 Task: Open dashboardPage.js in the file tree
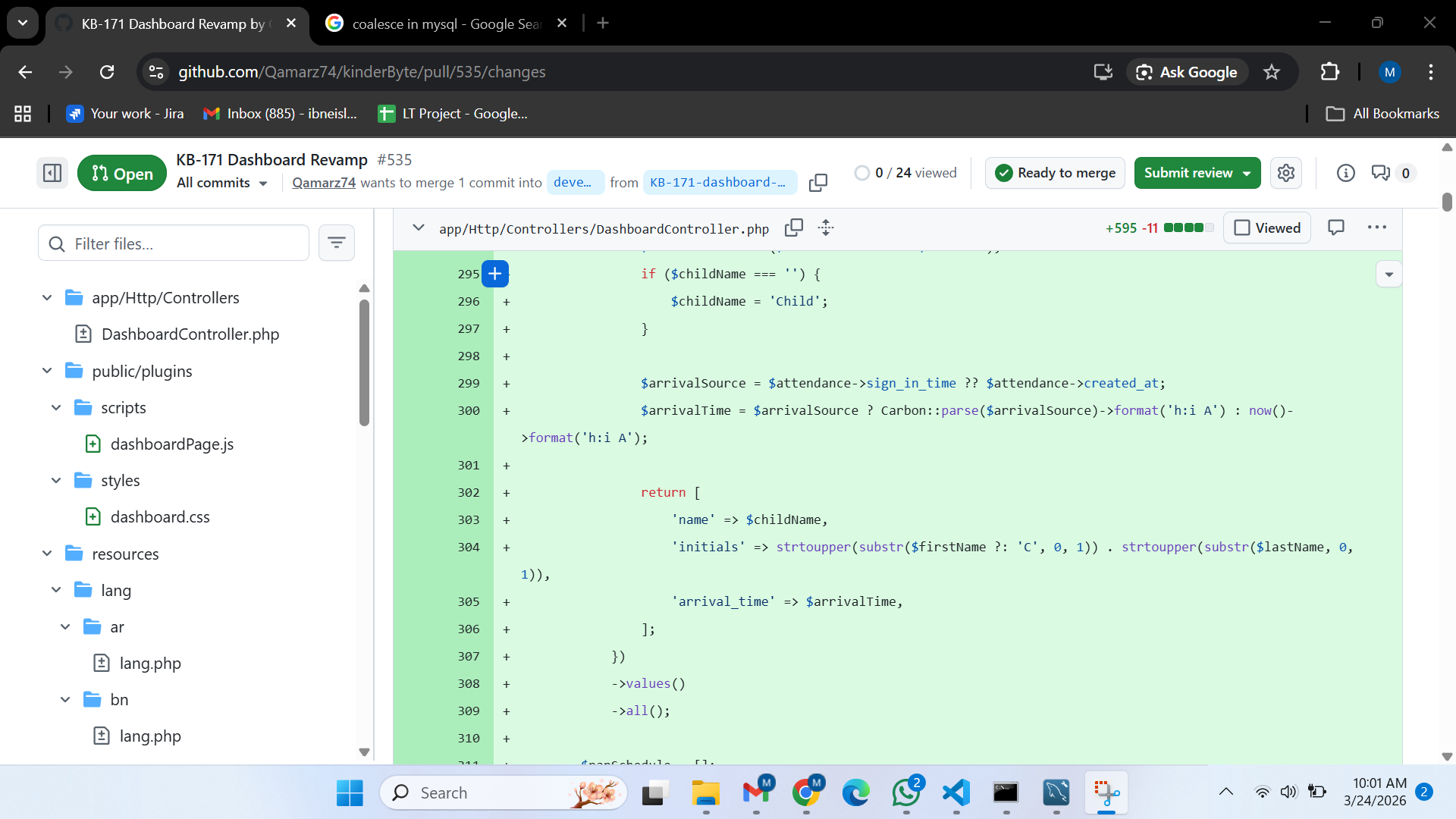(x=171, y=444)
